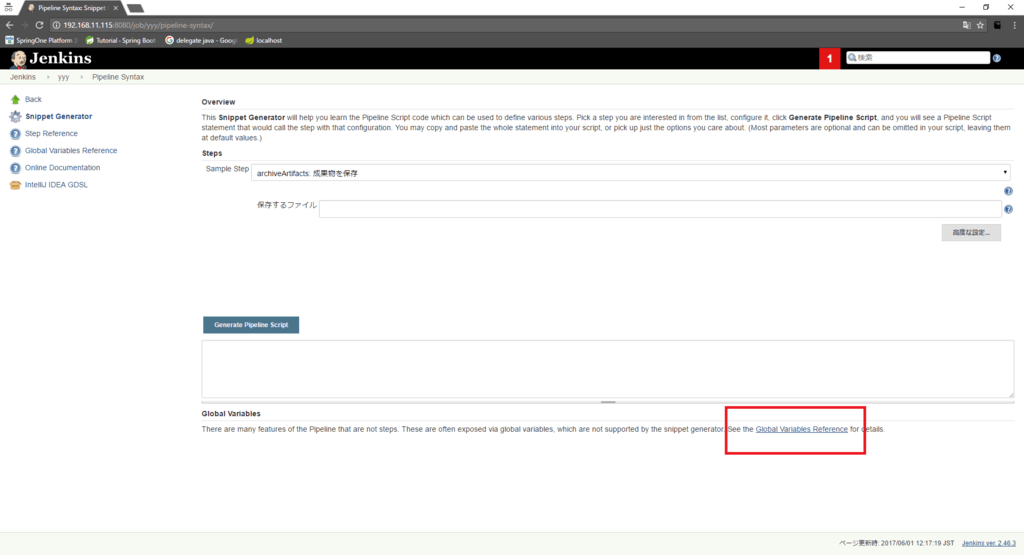The width and height of the screenshot is (1024, 555).
Task: Click the Jenkins search box
Action: [x=920, y=58]
